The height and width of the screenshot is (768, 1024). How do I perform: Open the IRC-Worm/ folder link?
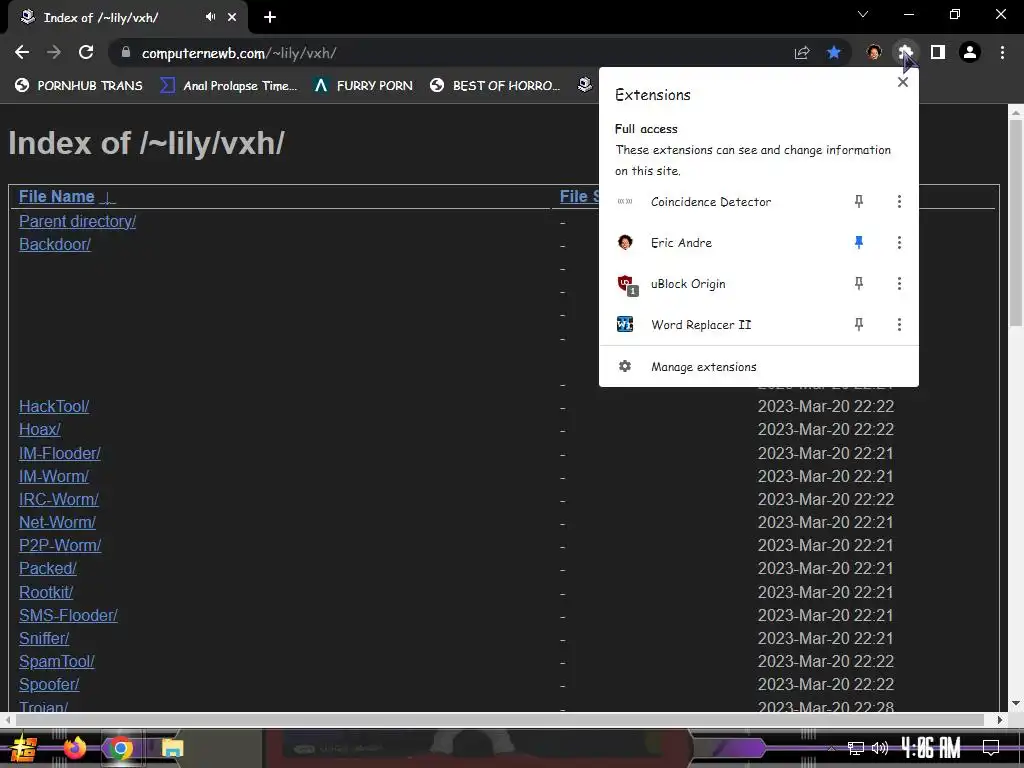pos(59,500)
